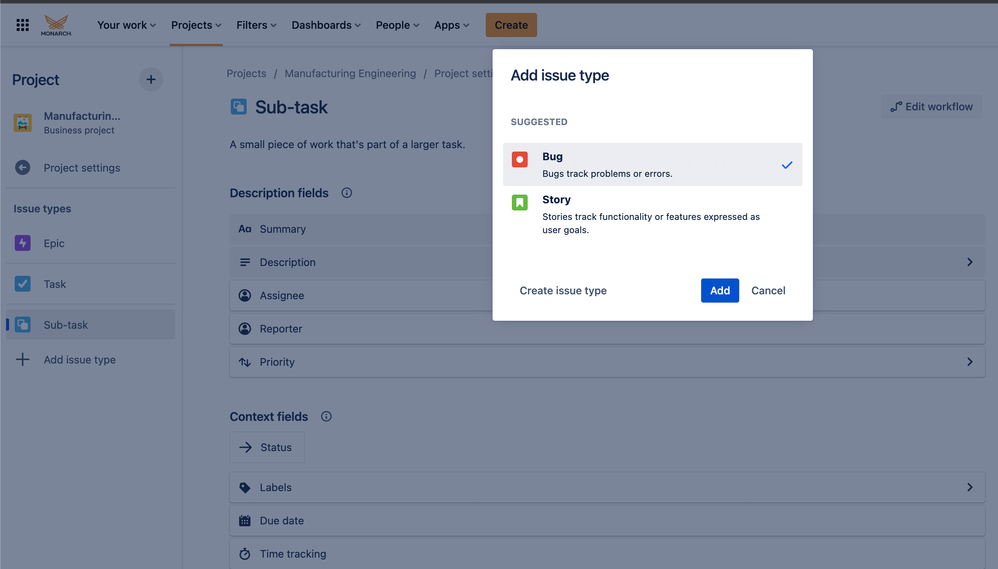Click the red Bug icon in dialog
The width and height of the screenshot is (998, 569).
[x=520, y=159]
